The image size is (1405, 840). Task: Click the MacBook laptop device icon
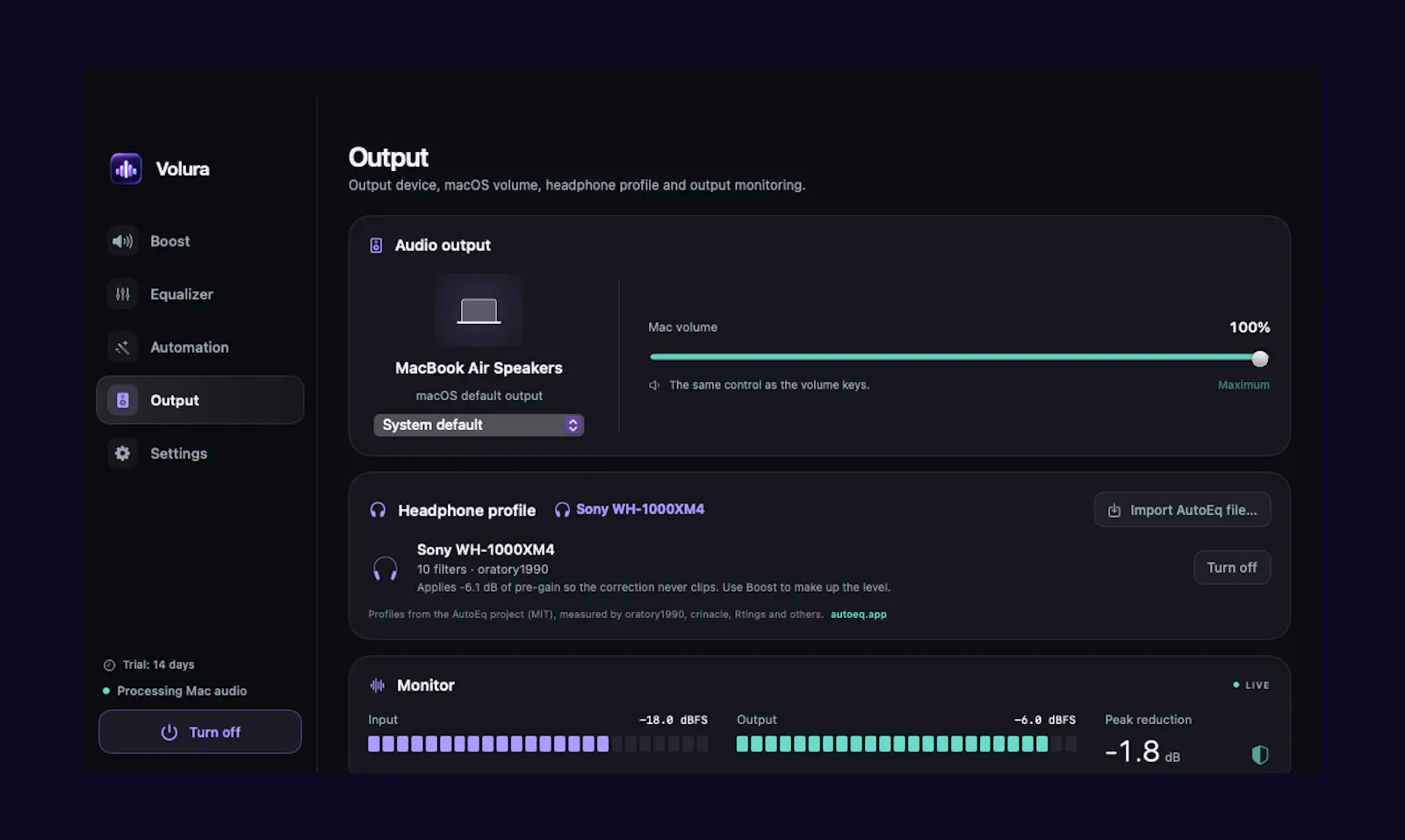click(x=479, y=312)
